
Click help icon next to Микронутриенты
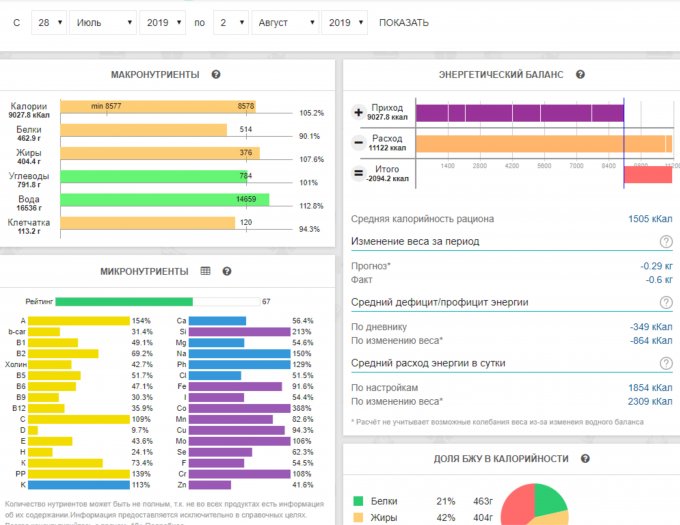[x=227, y=271]
